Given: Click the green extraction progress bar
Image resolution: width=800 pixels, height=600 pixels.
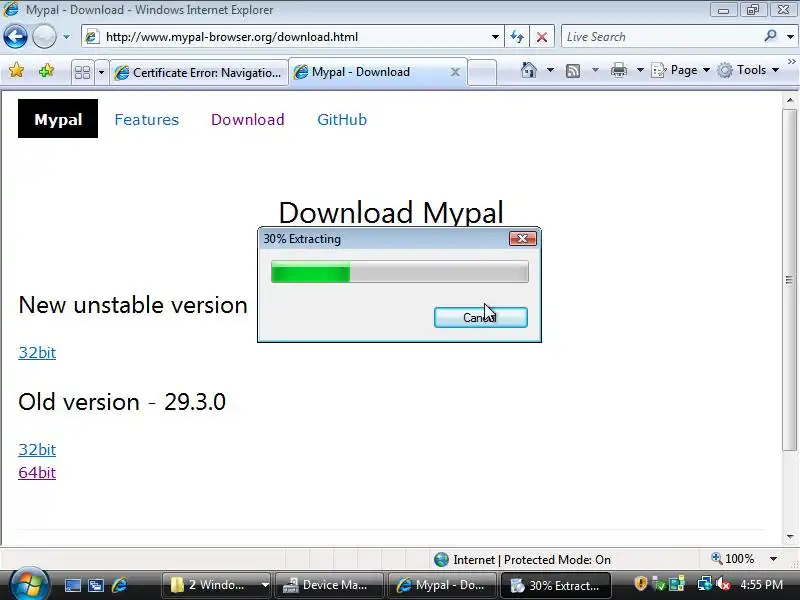Looking at the screenshot, I should click(399, 271).
